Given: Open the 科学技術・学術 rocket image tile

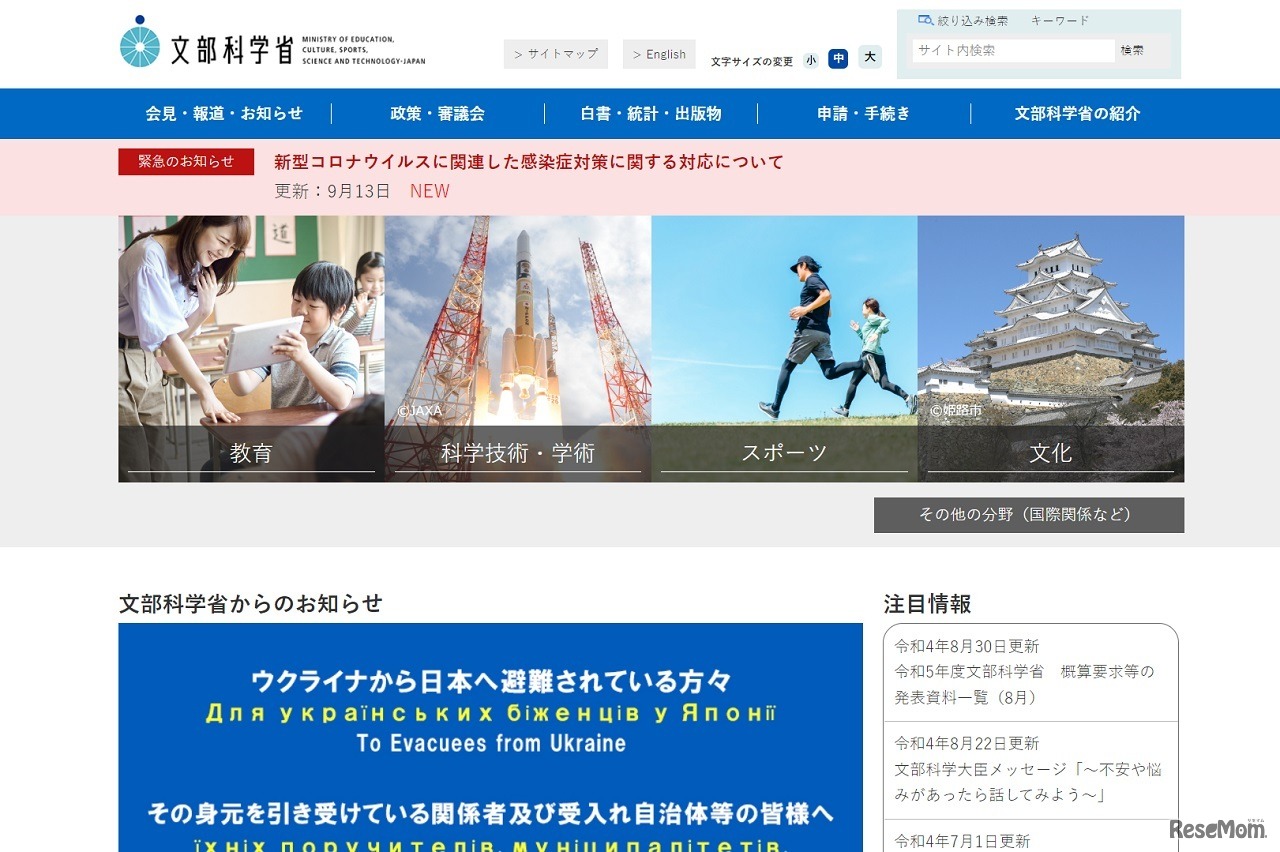Looking at the screenshot, I should [x=518, y=349].
